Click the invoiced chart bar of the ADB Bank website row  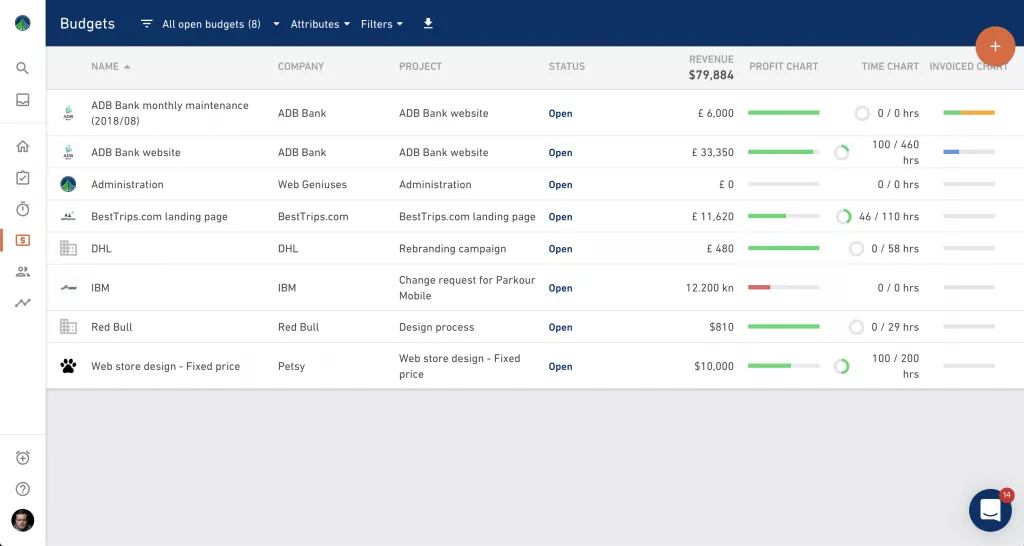(969, 152)
